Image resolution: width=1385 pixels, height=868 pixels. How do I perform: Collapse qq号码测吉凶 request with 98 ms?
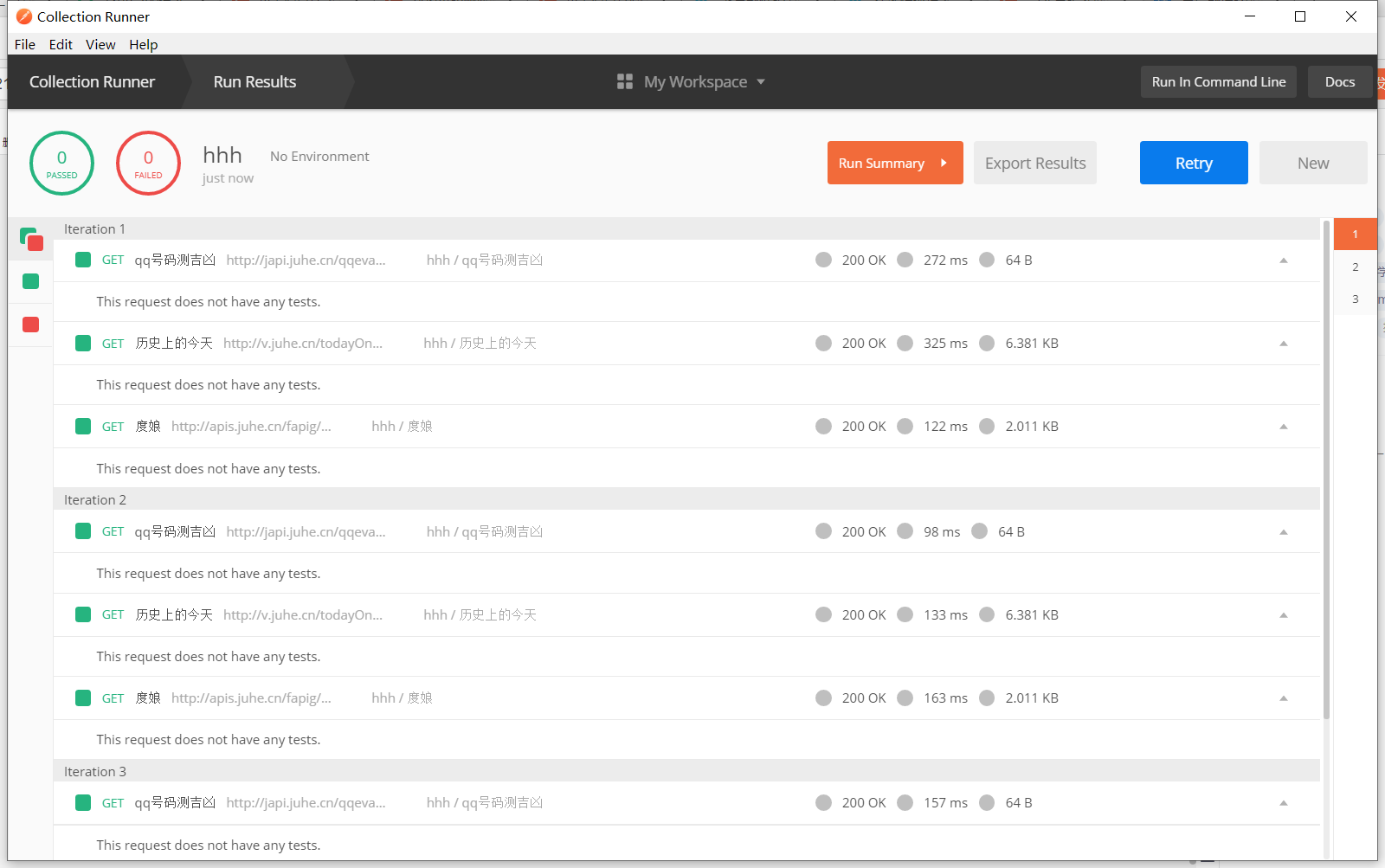point(1284,532)
